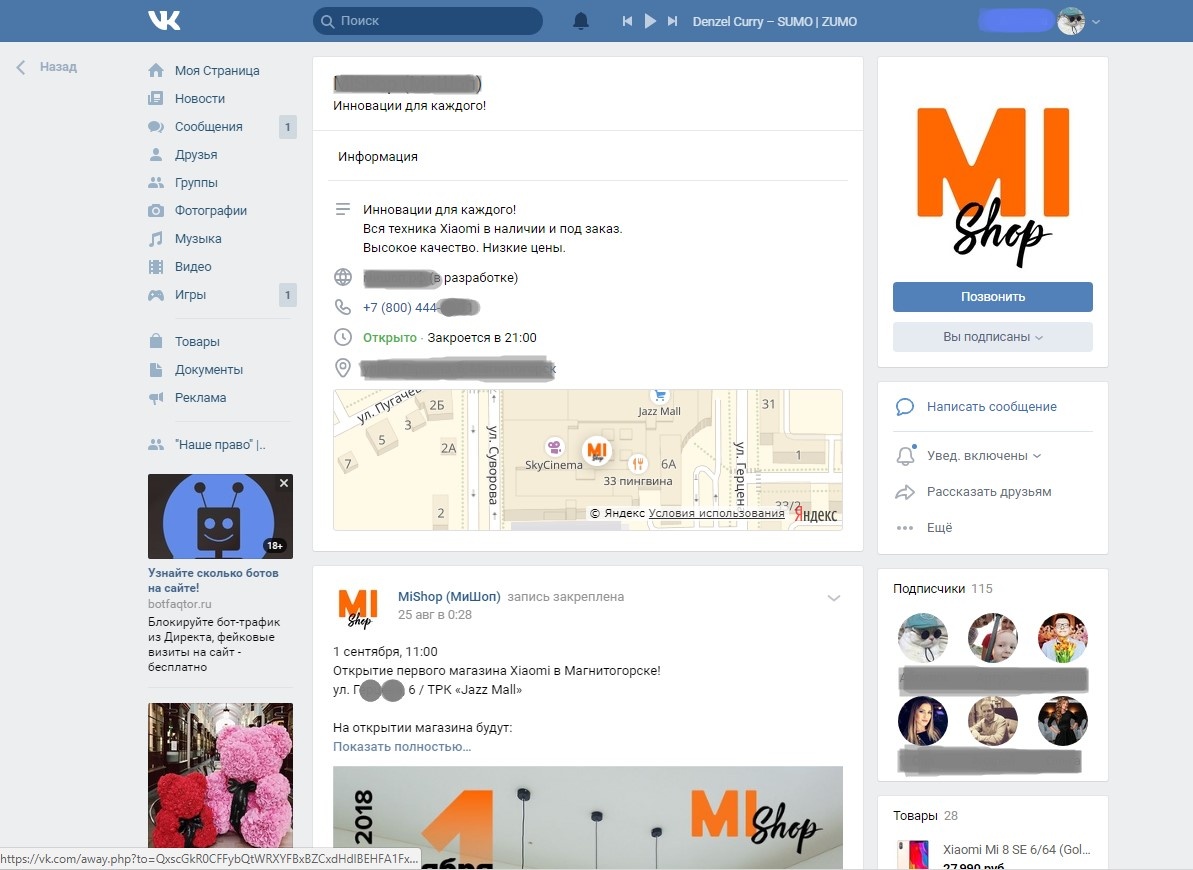The height and width of the screenshot is (870, 1193).
Task: Open Яндекс Условия использования link
Action: pos(716,514)
